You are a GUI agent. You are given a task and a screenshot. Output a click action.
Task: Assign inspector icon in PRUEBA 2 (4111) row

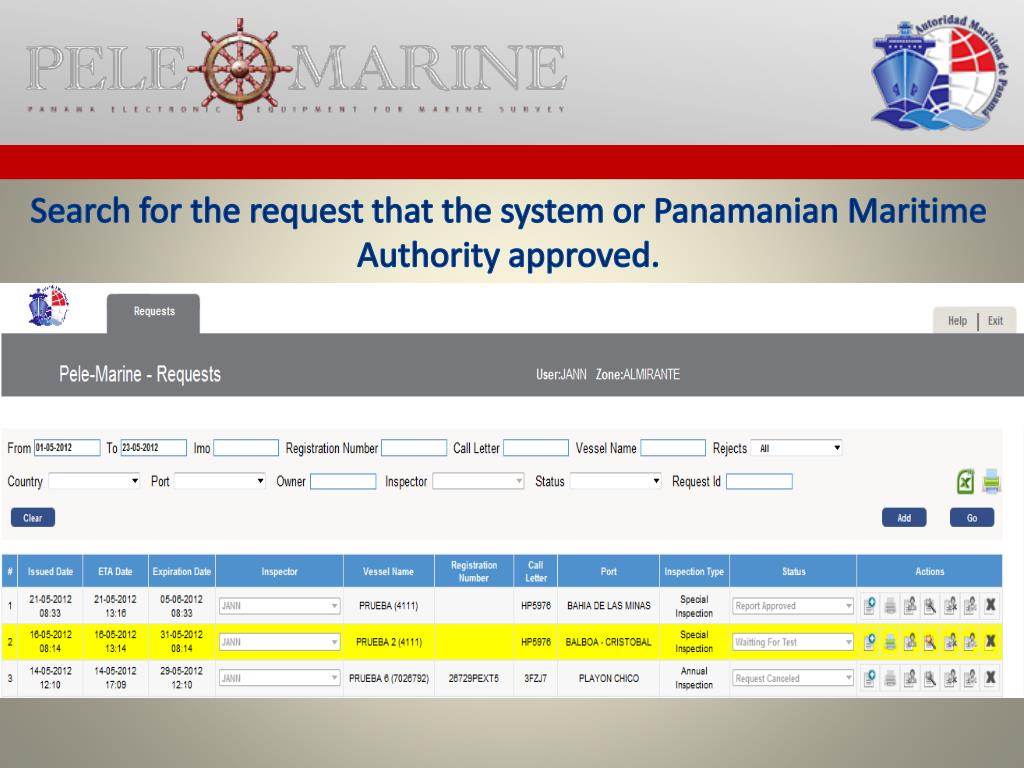910,642
